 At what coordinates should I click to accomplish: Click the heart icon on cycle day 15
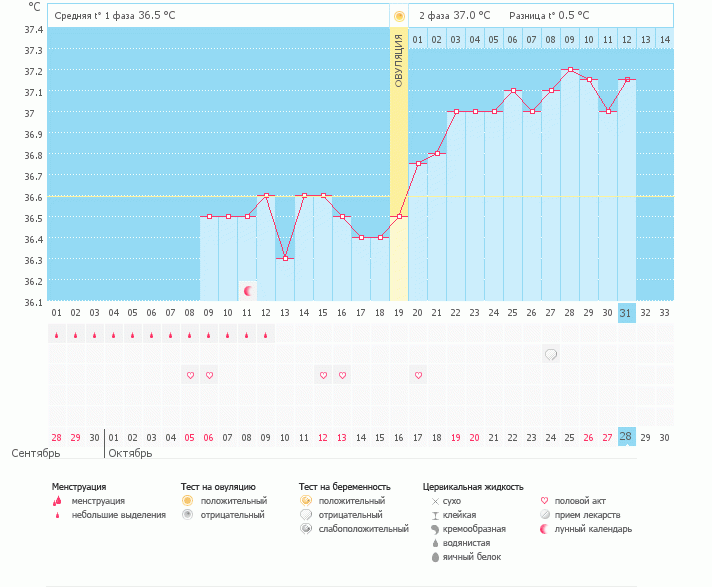pyautogui.click(x=323, y=375)
